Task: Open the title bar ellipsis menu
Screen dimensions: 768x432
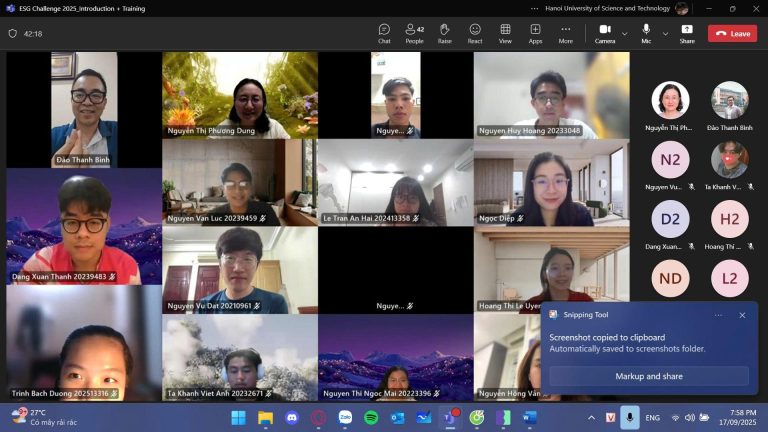Action: tap(534, 8)
